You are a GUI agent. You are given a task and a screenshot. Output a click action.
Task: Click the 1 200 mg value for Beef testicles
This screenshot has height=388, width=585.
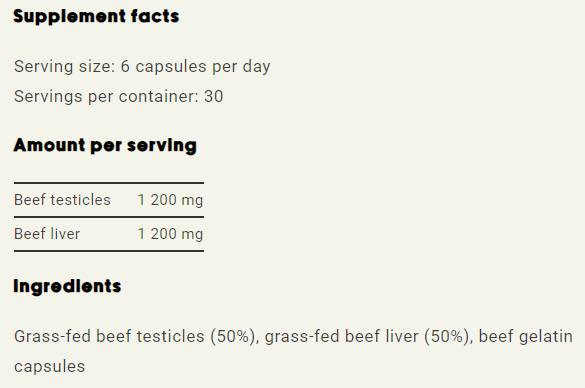click(x=170, y=200)
